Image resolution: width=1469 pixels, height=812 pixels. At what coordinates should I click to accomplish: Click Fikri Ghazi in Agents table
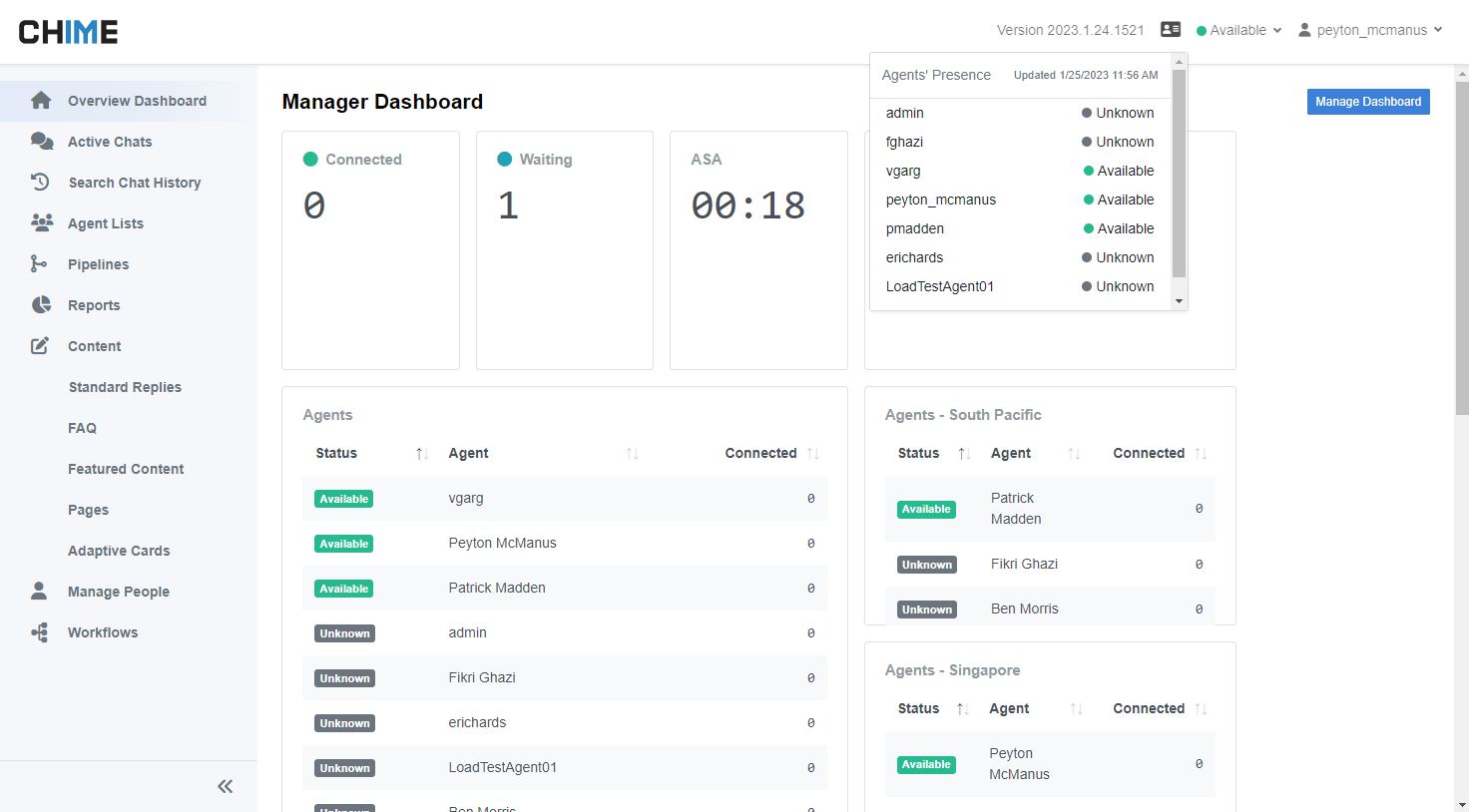point(482,678)
